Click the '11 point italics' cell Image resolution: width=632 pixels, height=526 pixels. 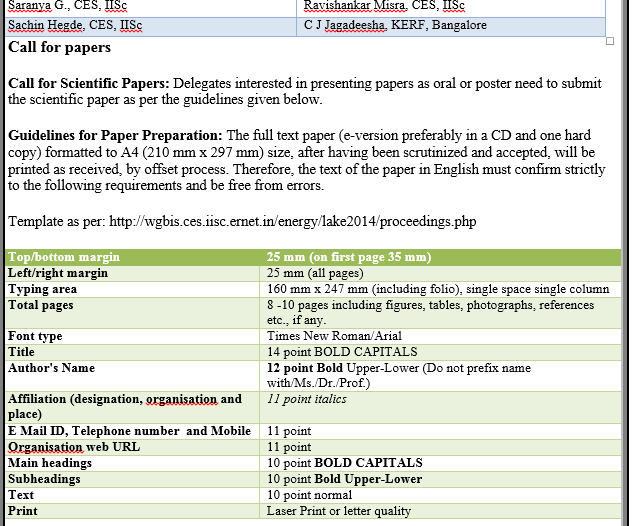click(307, 399)
